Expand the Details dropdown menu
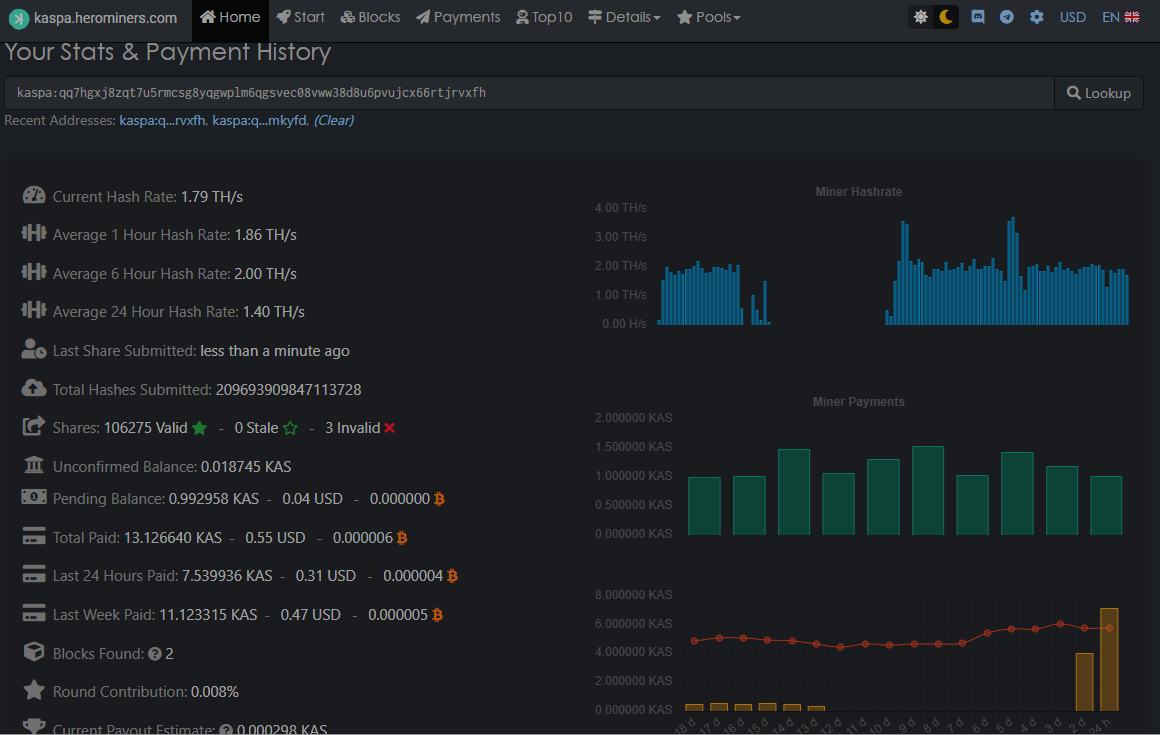Screen dimensions: 1160x735 (x=624, y=17)
